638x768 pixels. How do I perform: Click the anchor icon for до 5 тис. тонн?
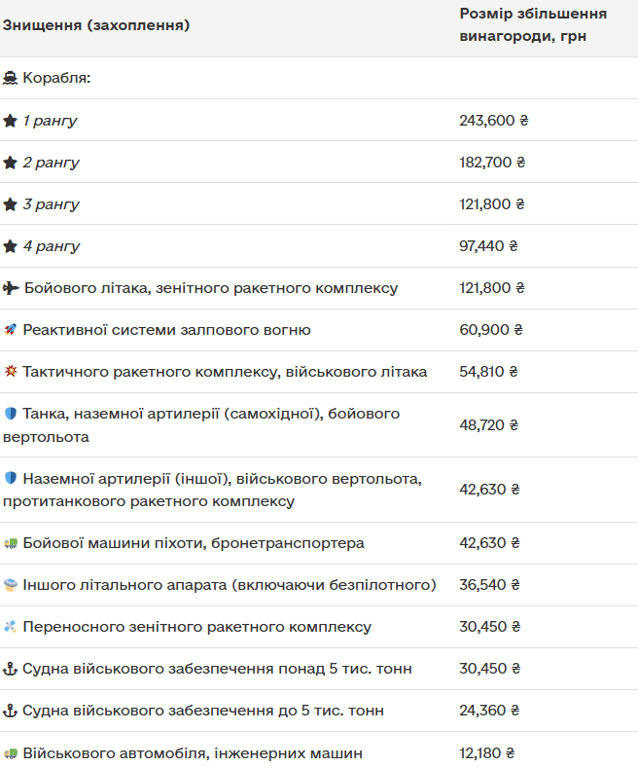10,711
